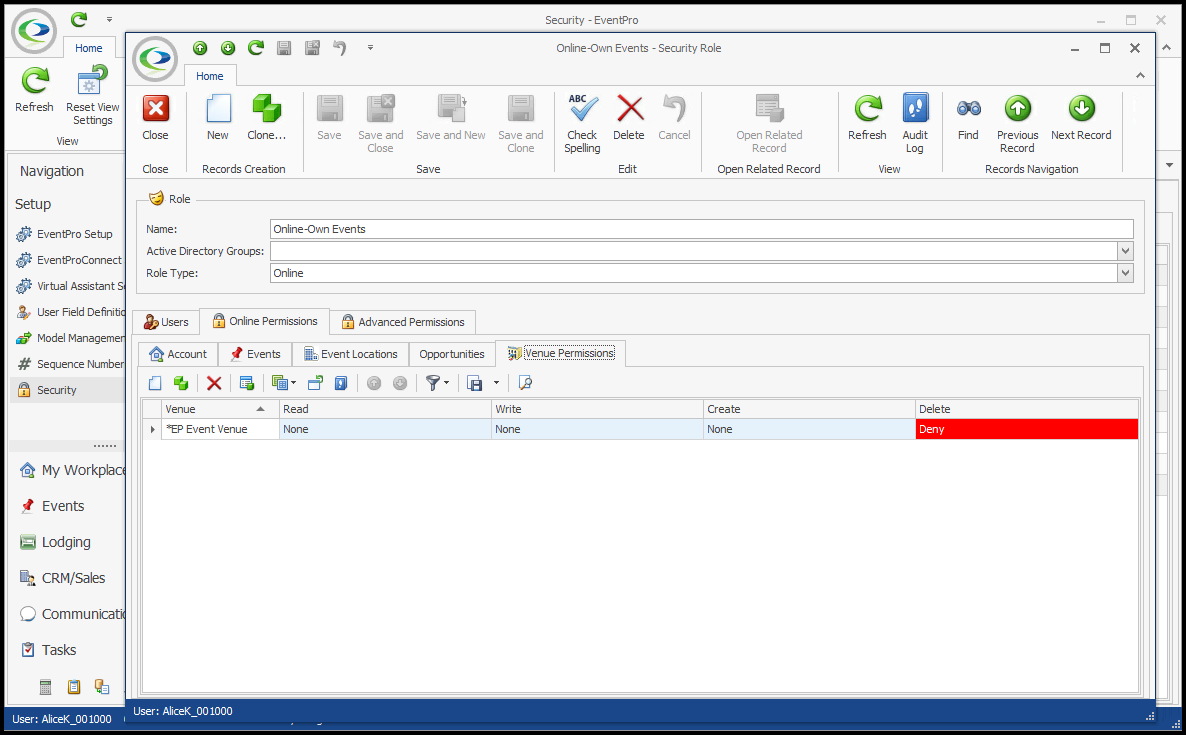The width and height of the screenshot is (1186, 735).
Task: Open the Active Directory Groups dropdown
Action: [x=1125, y=251]
